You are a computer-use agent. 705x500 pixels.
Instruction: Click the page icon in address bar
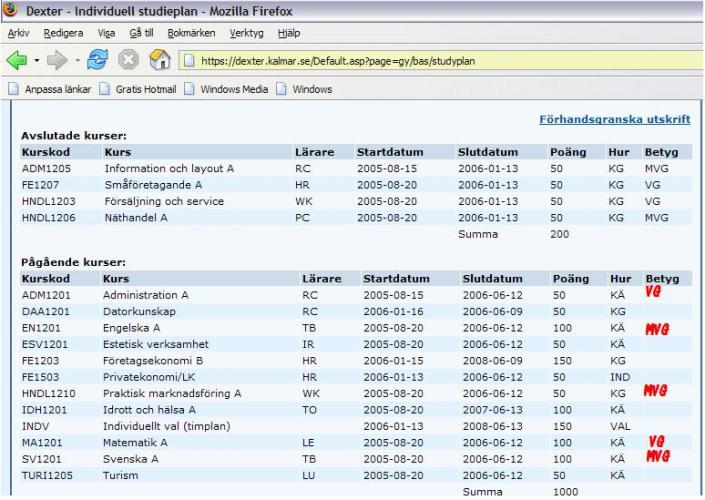(189, 62)
